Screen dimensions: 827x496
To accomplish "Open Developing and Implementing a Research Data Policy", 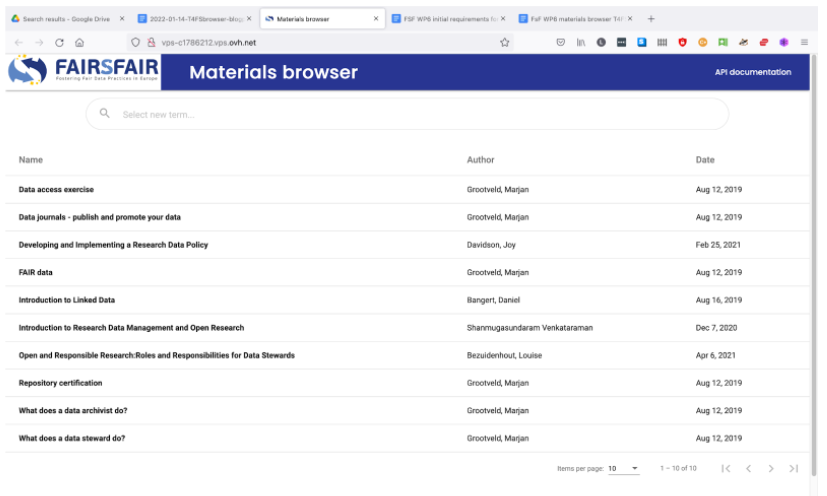I will 113,245.
